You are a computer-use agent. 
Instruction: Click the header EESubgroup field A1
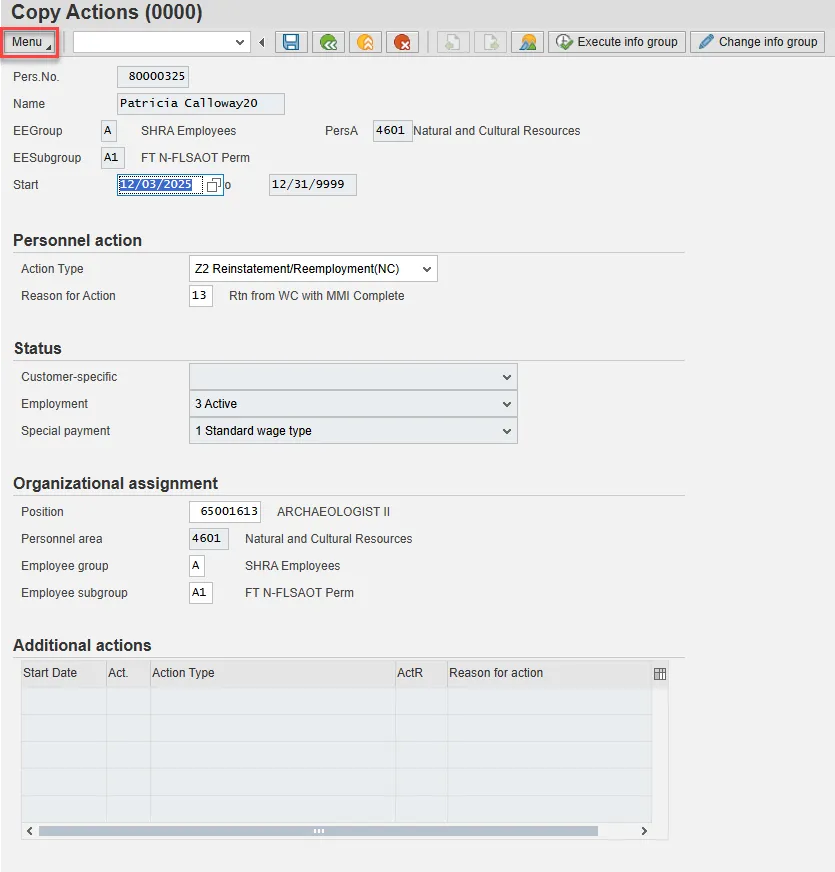[x=113, y=158]
